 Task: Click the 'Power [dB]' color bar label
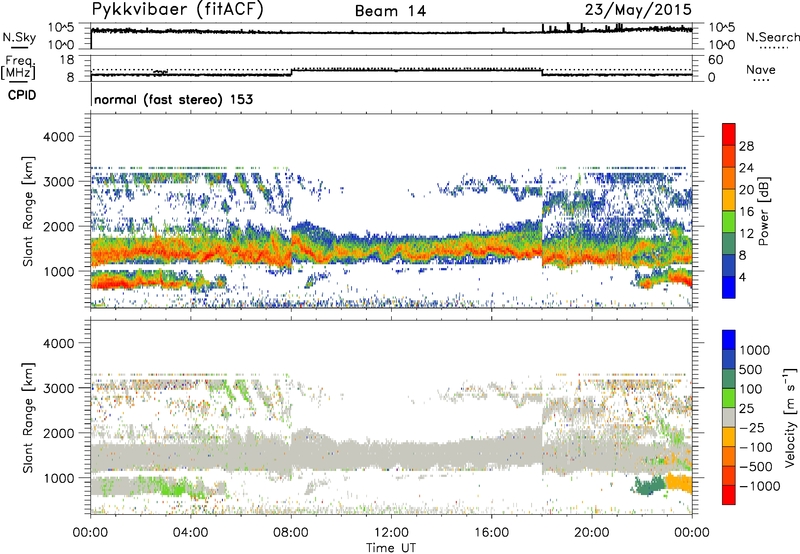(x=763, y=211)
